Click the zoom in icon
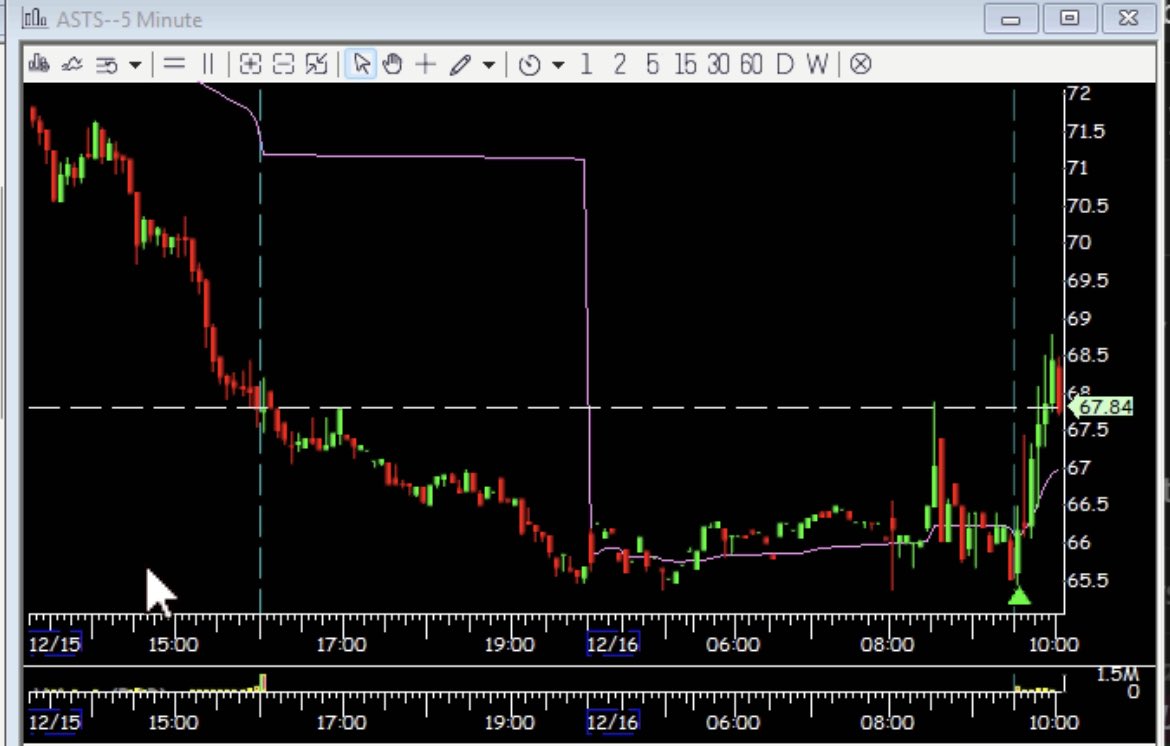 pyautogui.click(x=250, y=64)
